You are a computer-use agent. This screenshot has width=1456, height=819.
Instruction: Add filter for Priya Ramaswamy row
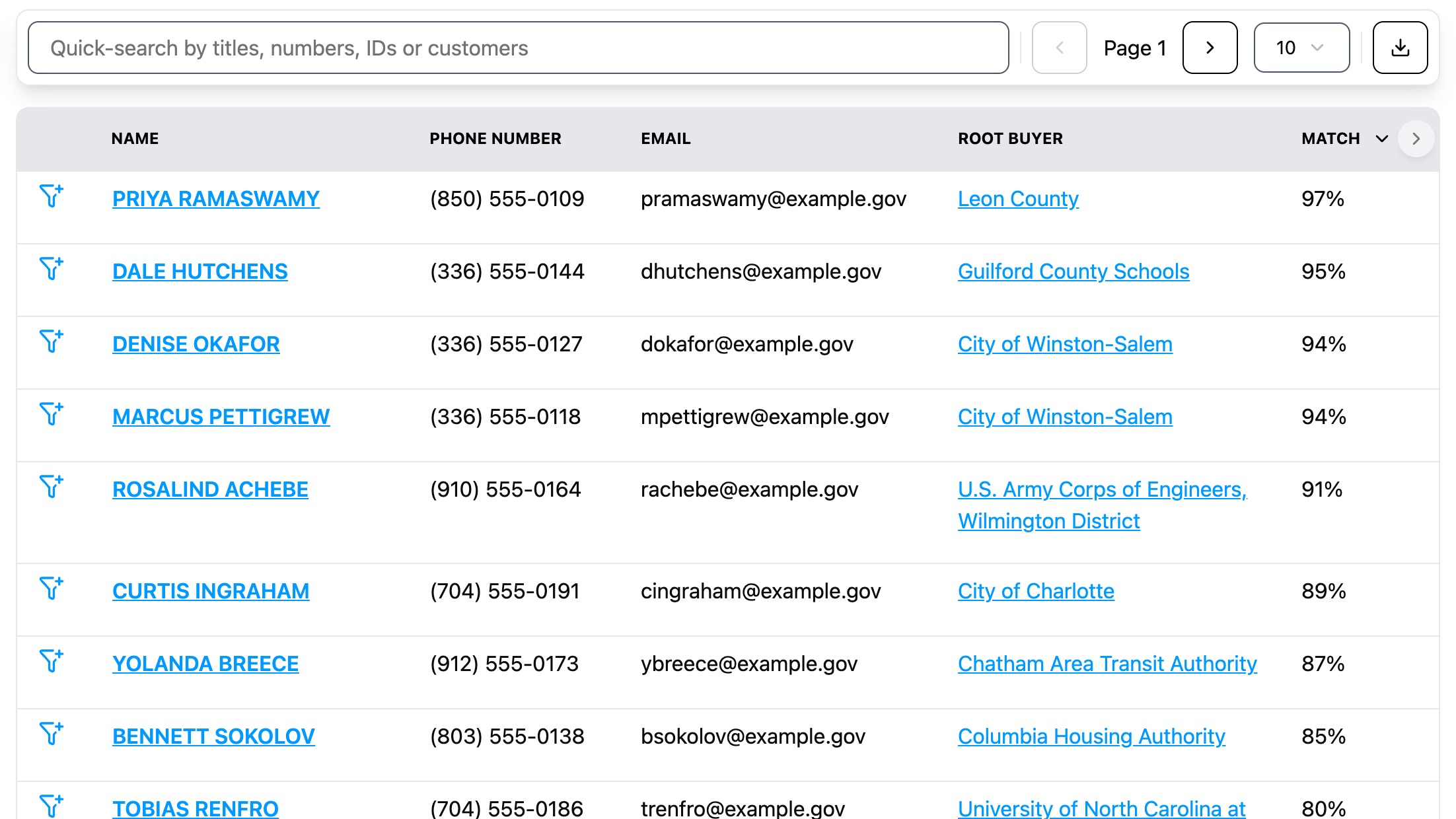click(x=52, y=196)
